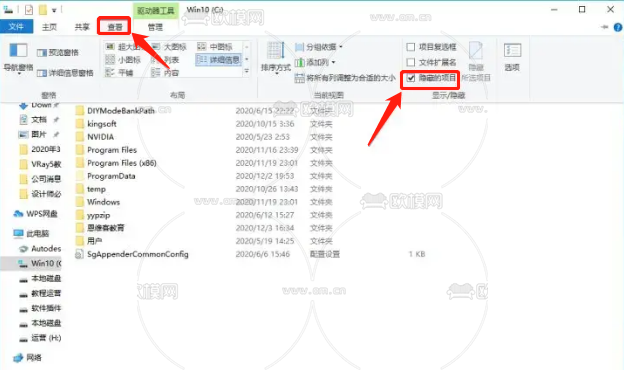The height and width of the screenshot is (370, 624).
Task: Click the 用户 folder icon
Action: [80, 241]
